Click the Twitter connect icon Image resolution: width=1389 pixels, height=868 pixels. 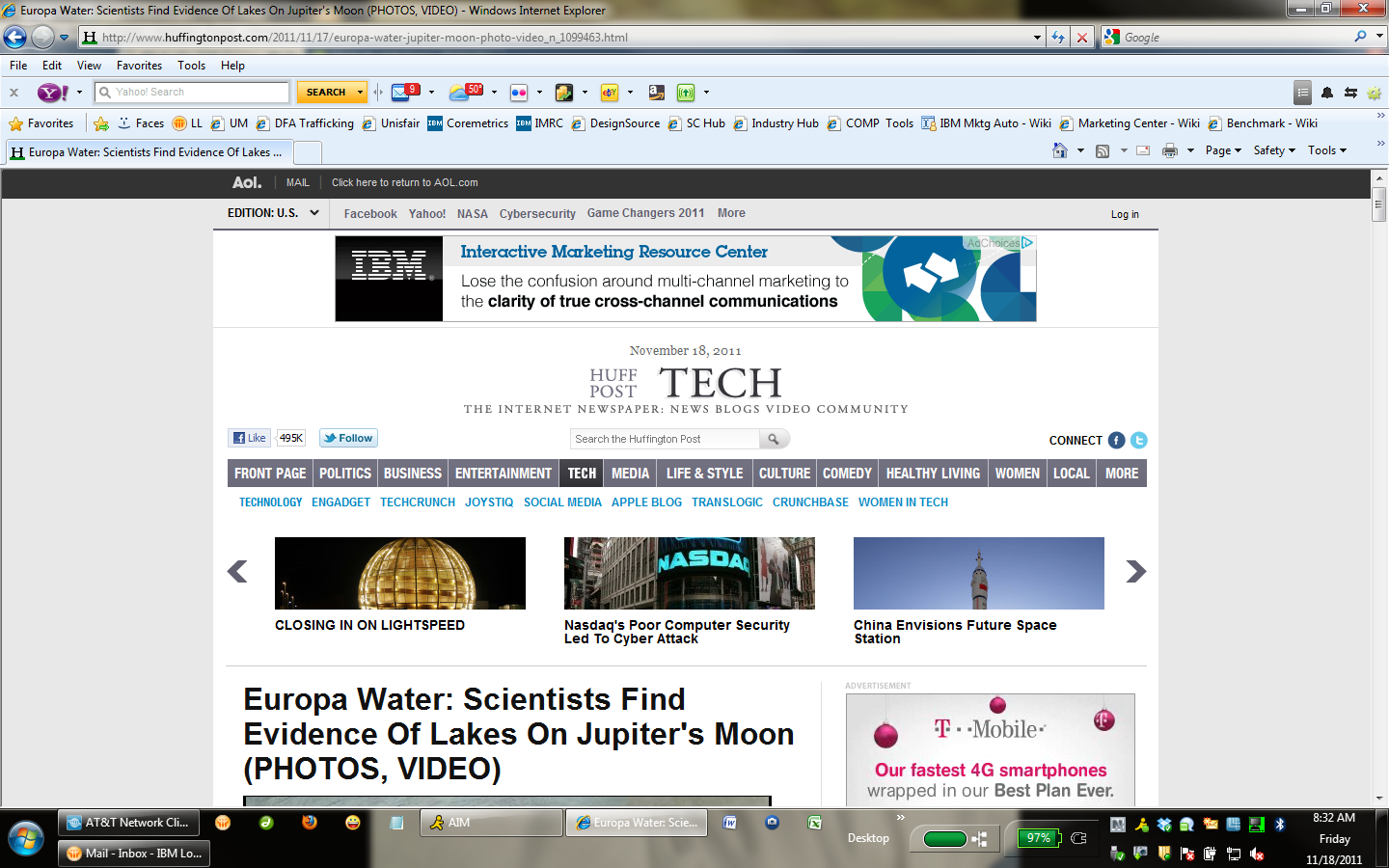(x=1139, y=440)
